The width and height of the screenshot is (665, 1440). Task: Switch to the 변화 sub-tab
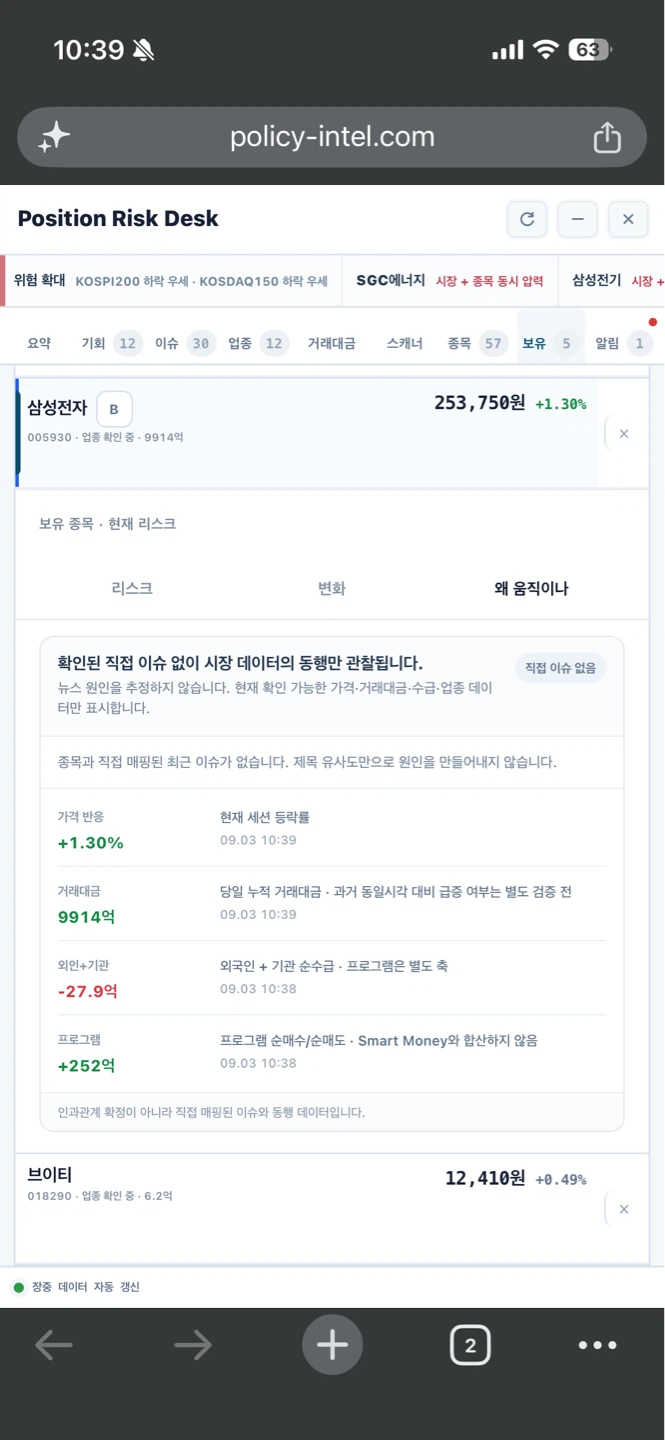coord(332,588)
